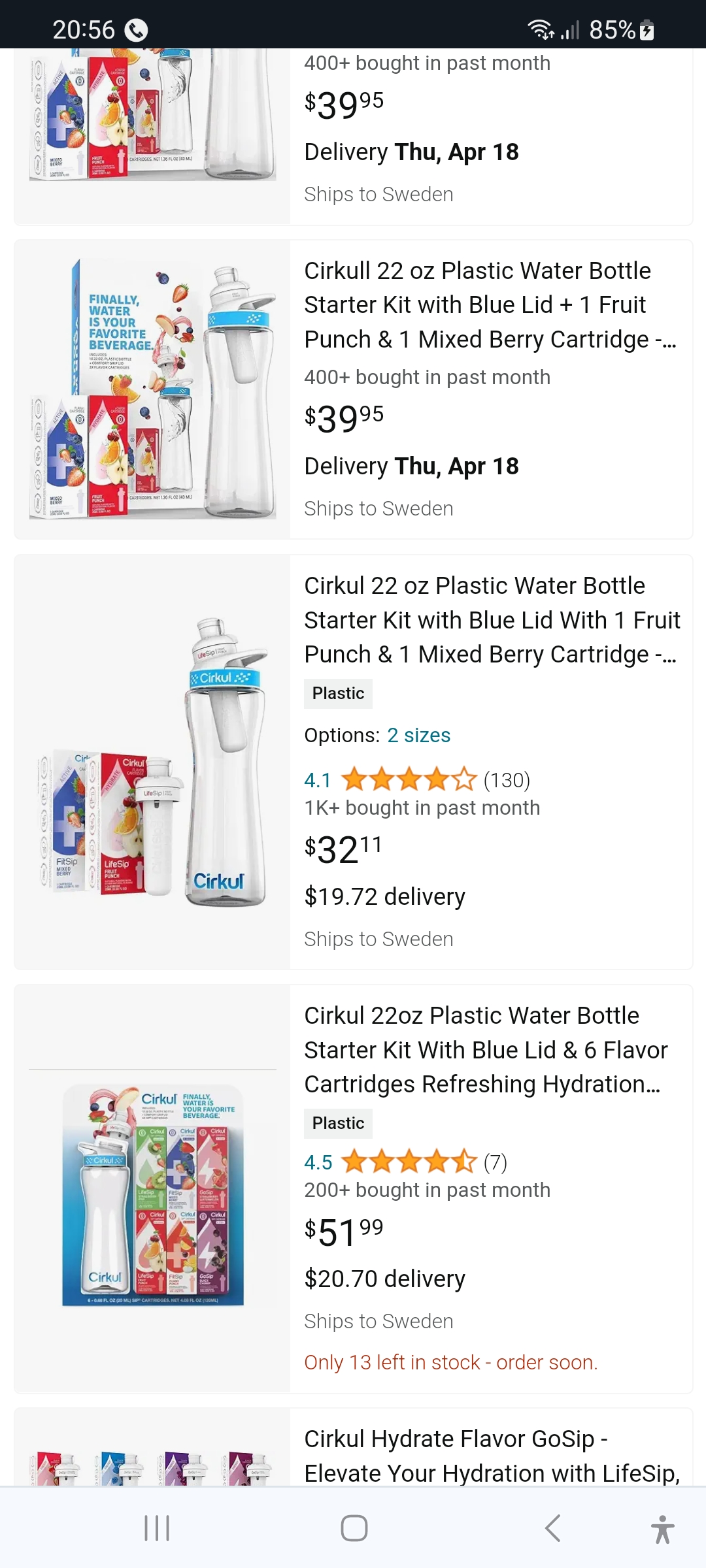
Task: Open Cirkull 22 oz Starter Kit title
Action: (490, 305)
